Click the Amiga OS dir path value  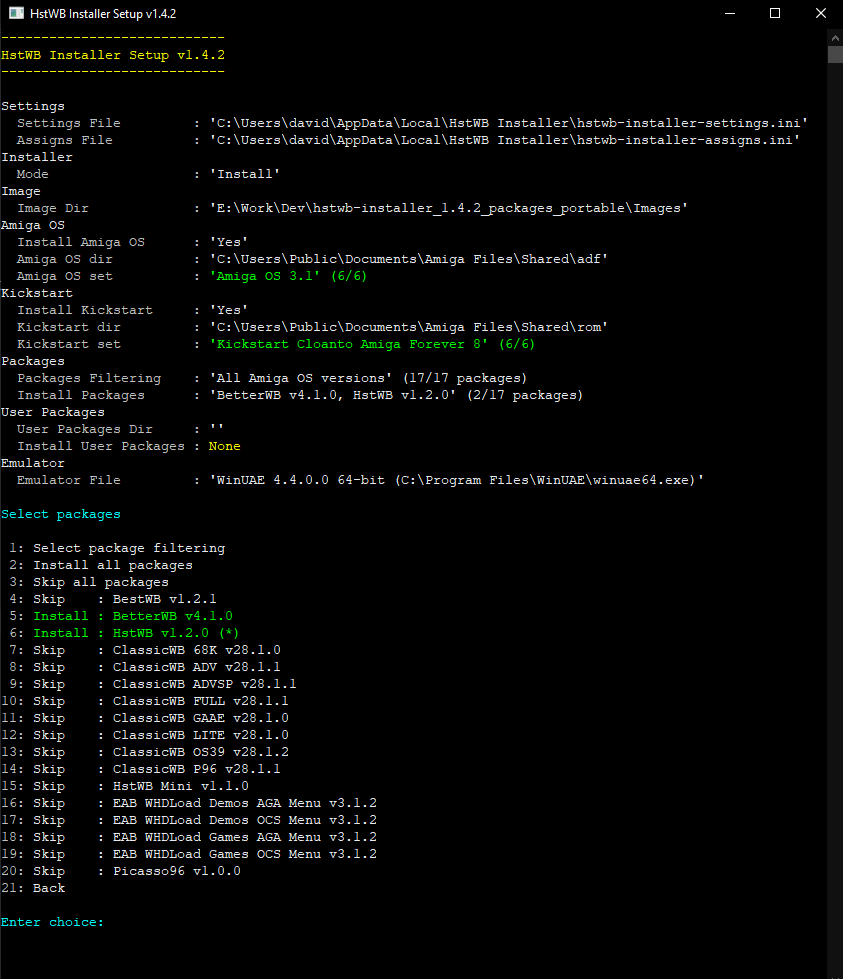click(408, 259)
